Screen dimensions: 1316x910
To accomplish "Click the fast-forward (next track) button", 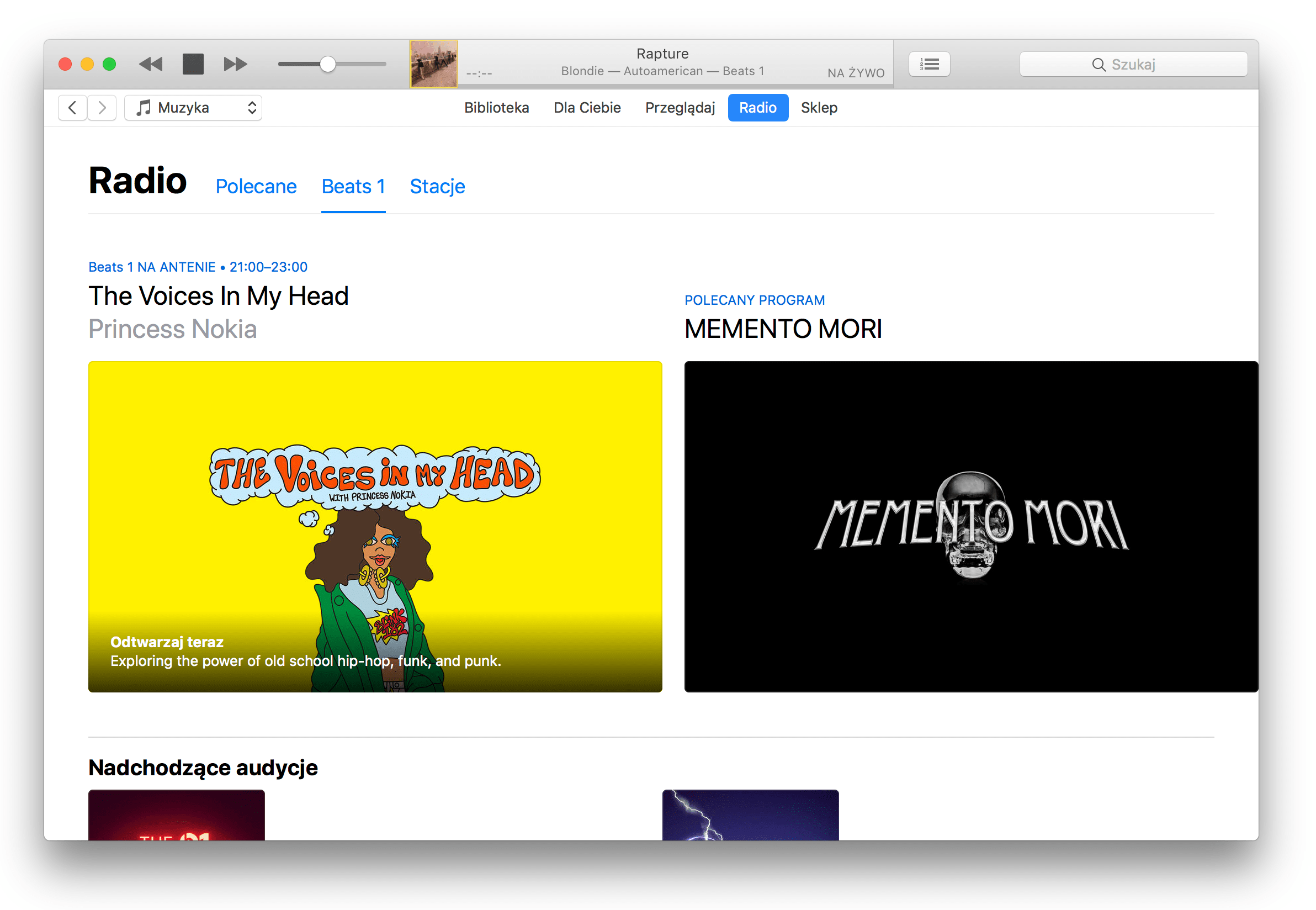I will [x=235, y=64].
